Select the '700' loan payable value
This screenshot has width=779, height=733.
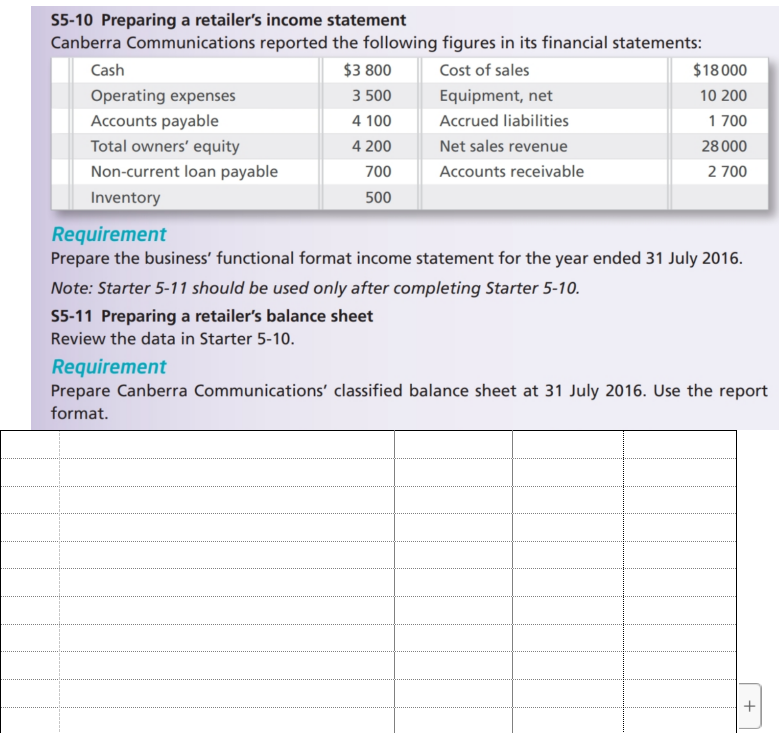coord(378,171)
